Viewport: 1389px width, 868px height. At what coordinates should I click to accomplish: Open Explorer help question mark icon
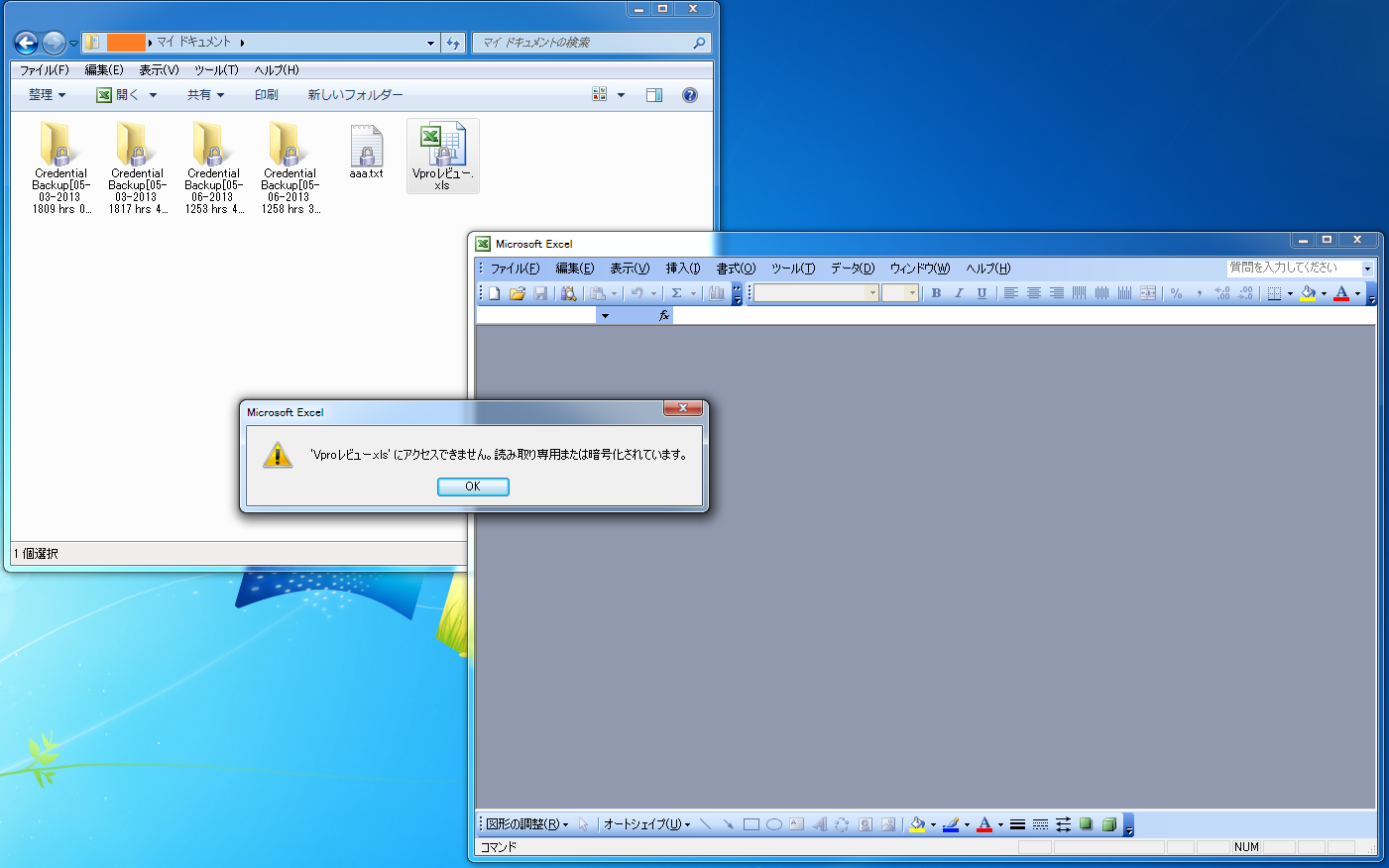click(x=690, y=95)
